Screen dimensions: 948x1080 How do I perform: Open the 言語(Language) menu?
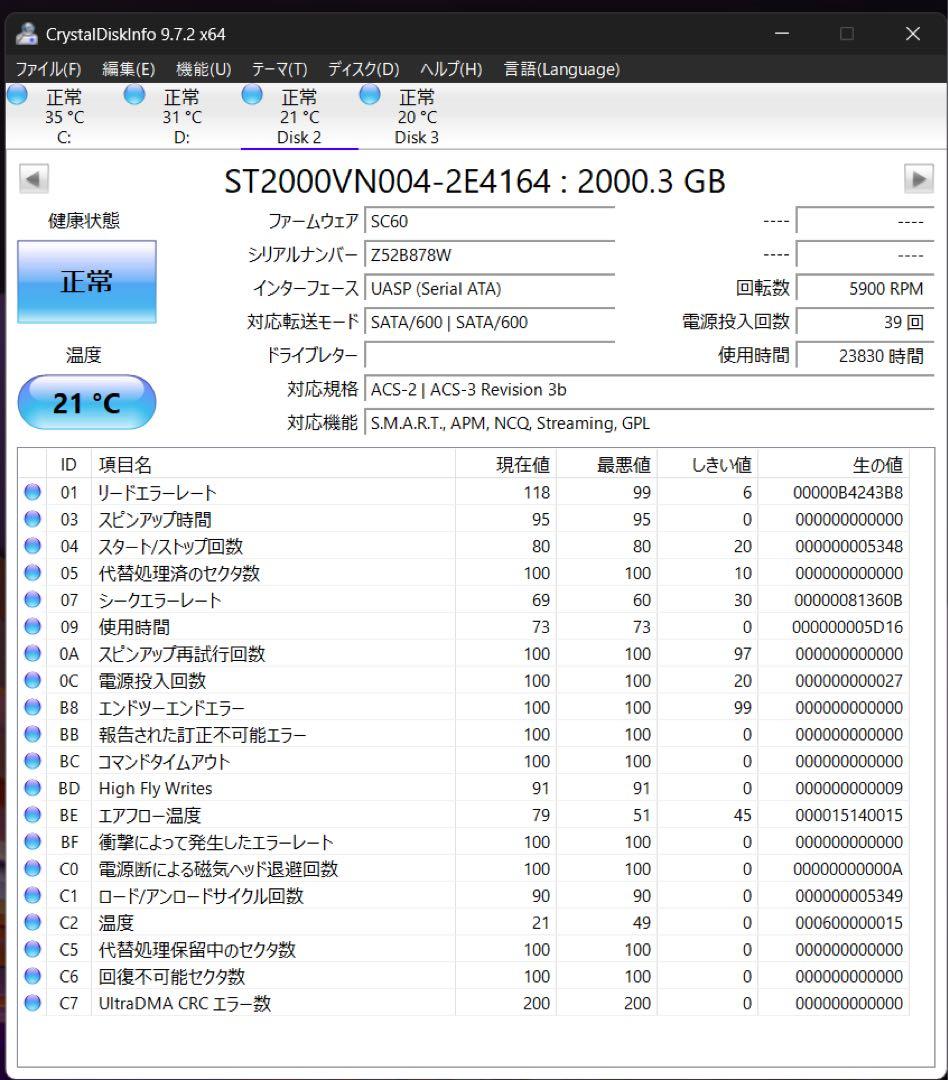pos(561,69)
